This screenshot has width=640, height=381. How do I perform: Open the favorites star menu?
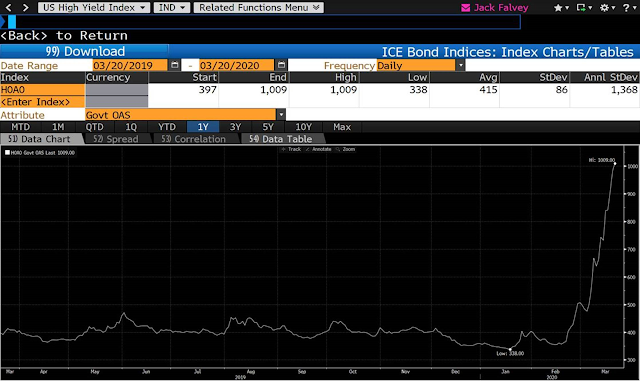561,8
